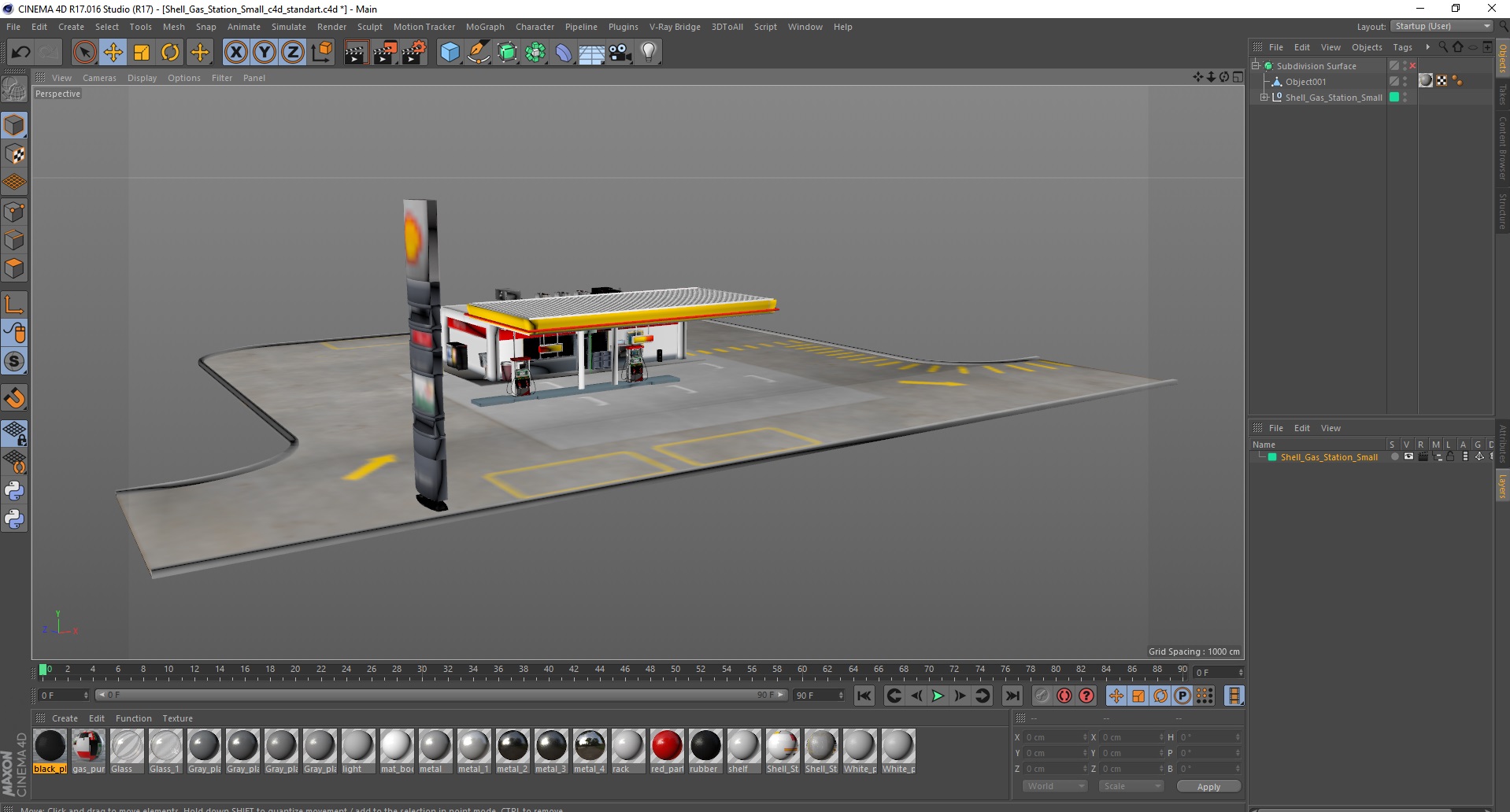Add a Subdivision Surface generator
This screenshot has height=812, width=1510.
coord(507,53)
